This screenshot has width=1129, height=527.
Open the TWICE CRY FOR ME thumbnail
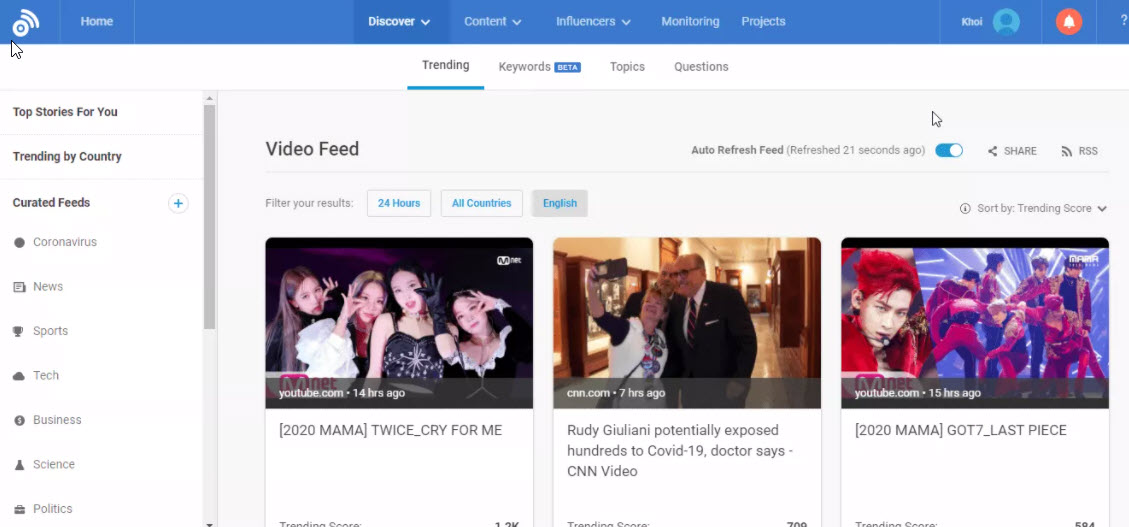(399, 323)
